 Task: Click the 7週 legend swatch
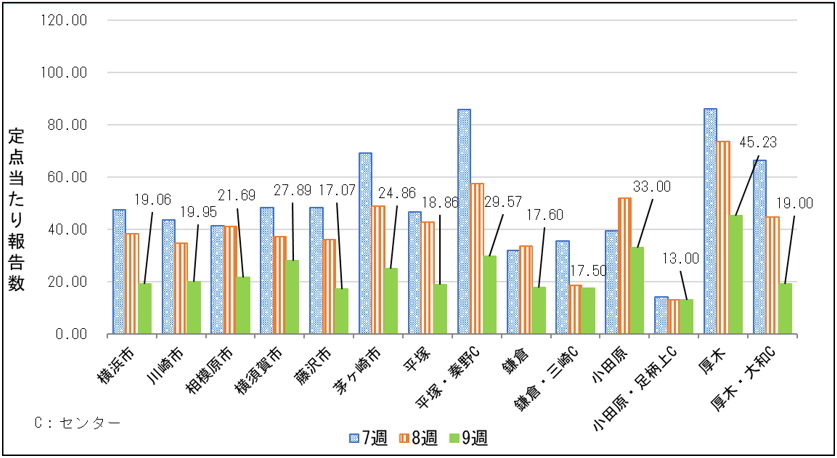(x=354, y=438)
